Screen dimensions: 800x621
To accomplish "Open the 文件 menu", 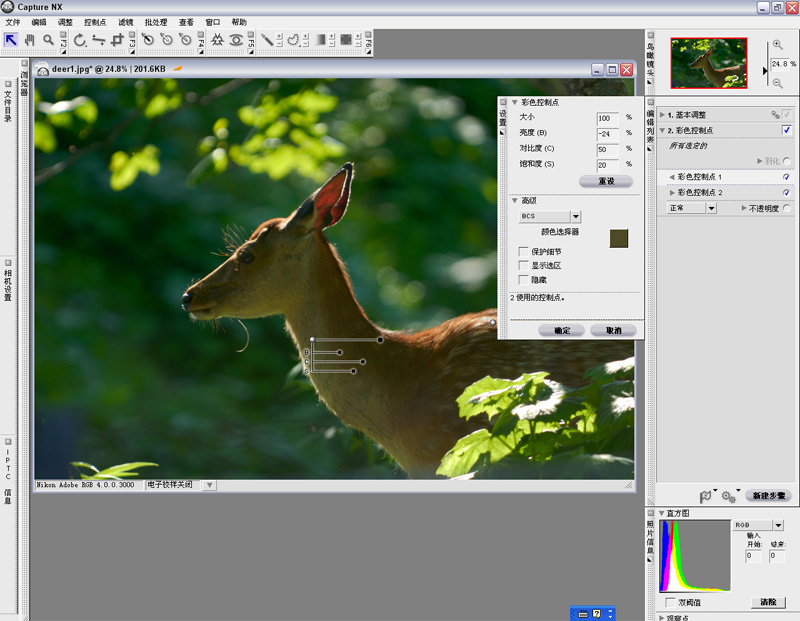I will coord(13,22).
